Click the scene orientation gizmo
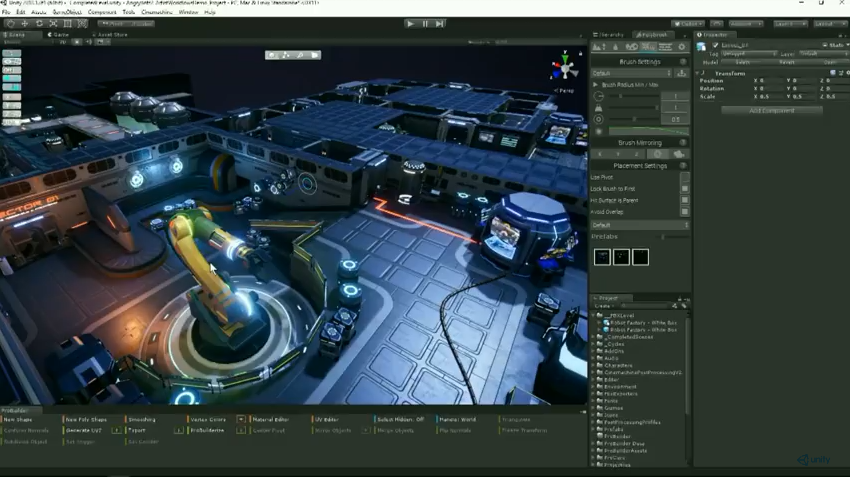 pyautogui.click(x=565, y=69)
